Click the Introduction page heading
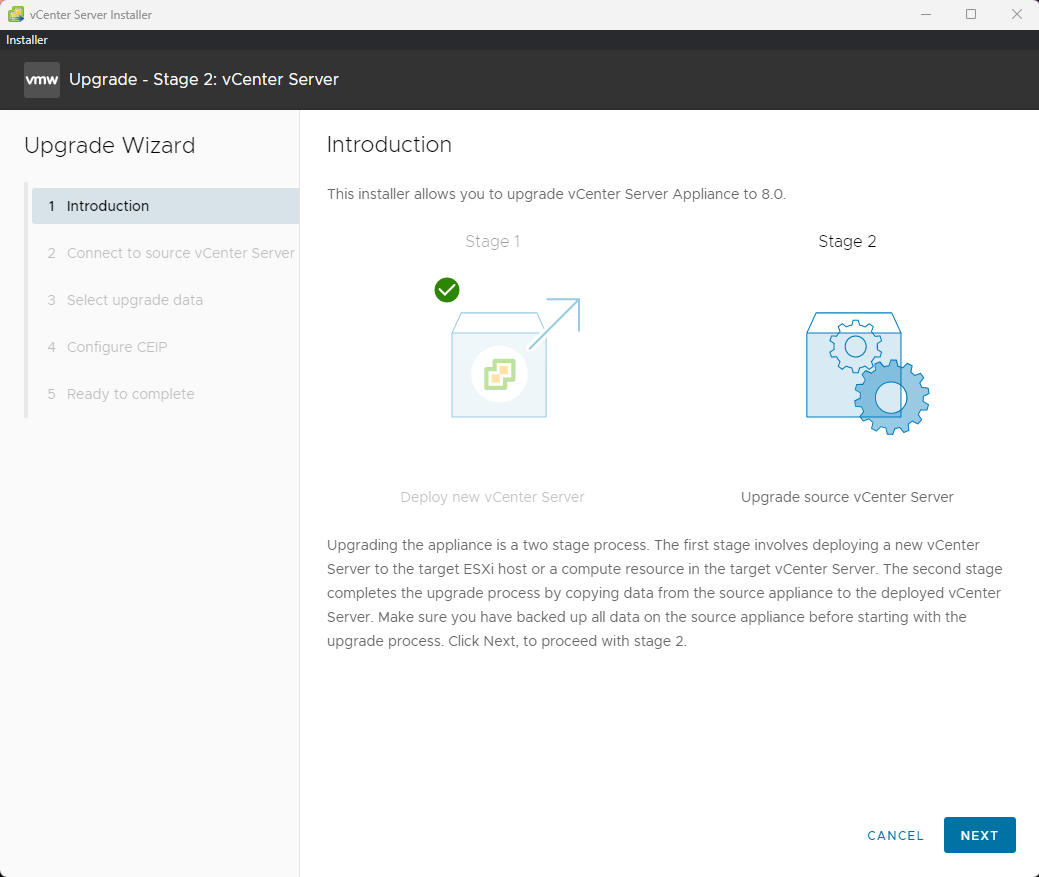This screenshot has width=1039, height=877. tap(389, 144)
